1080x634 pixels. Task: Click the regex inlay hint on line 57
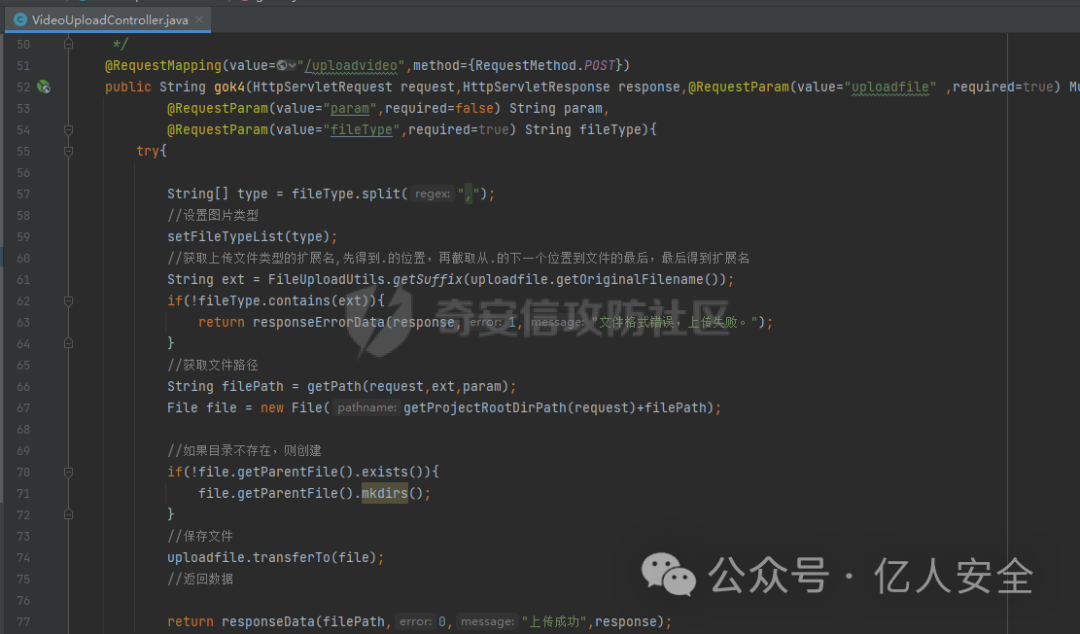pyautogui.click(x=433, y=194)
